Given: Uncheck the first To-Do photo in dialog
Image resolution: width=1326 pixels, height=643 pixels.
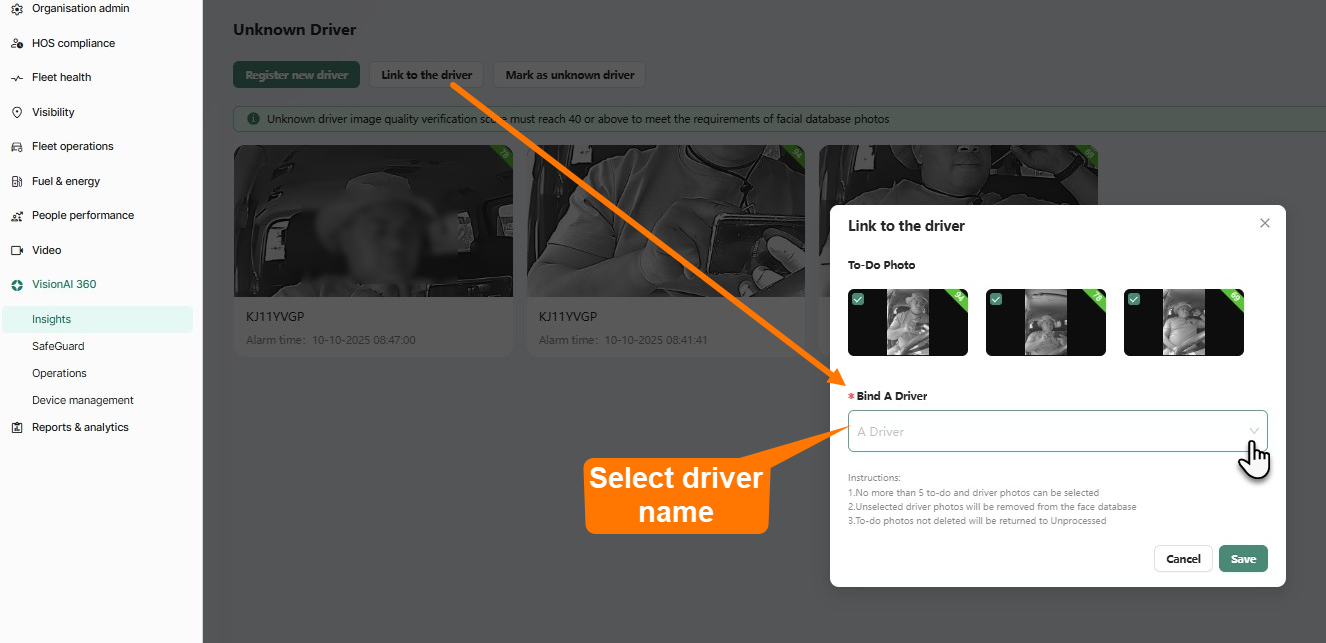Looking at the screenshot, I should point(858,298).
